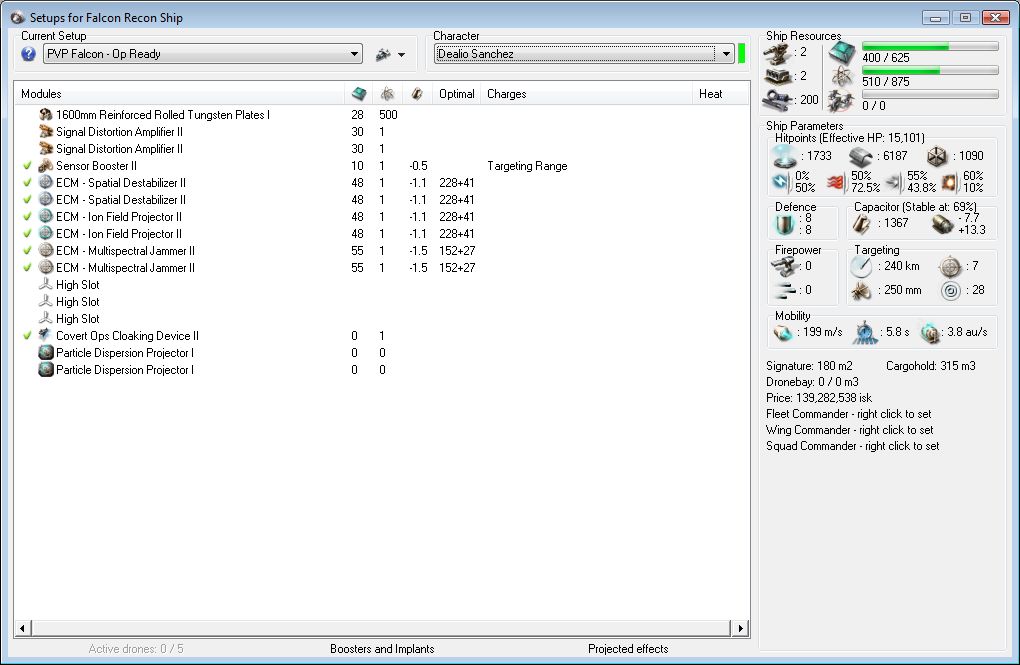Click the left arrow of the horizontal scrollbar
Viewport: 1020px width, 665px height.
pyautogui.click(x=23, y=628)
